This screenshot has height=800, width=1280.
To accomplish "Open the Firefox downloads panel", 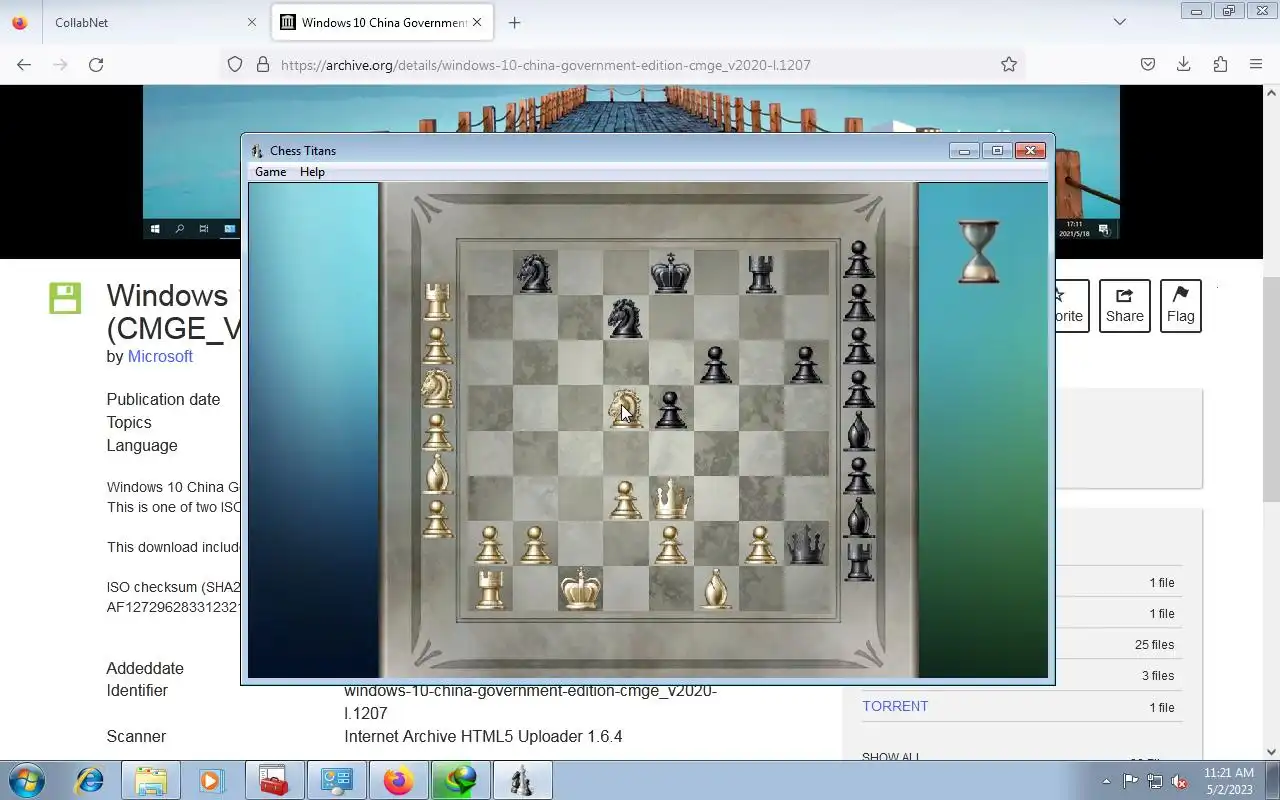I will [x=1183, y=64].
